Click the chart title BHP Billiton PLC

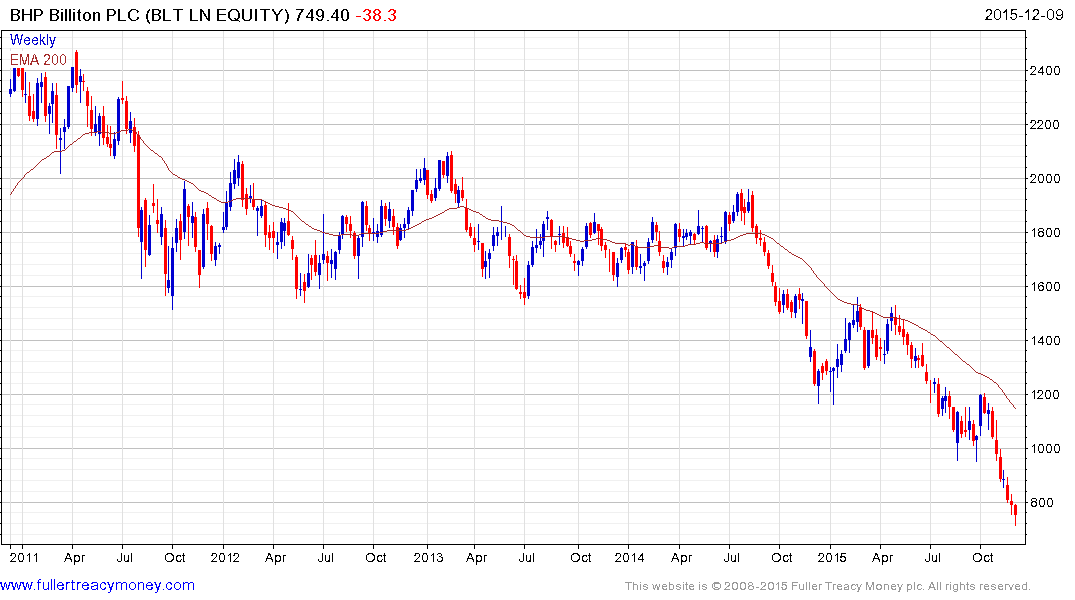coord(75,15)
